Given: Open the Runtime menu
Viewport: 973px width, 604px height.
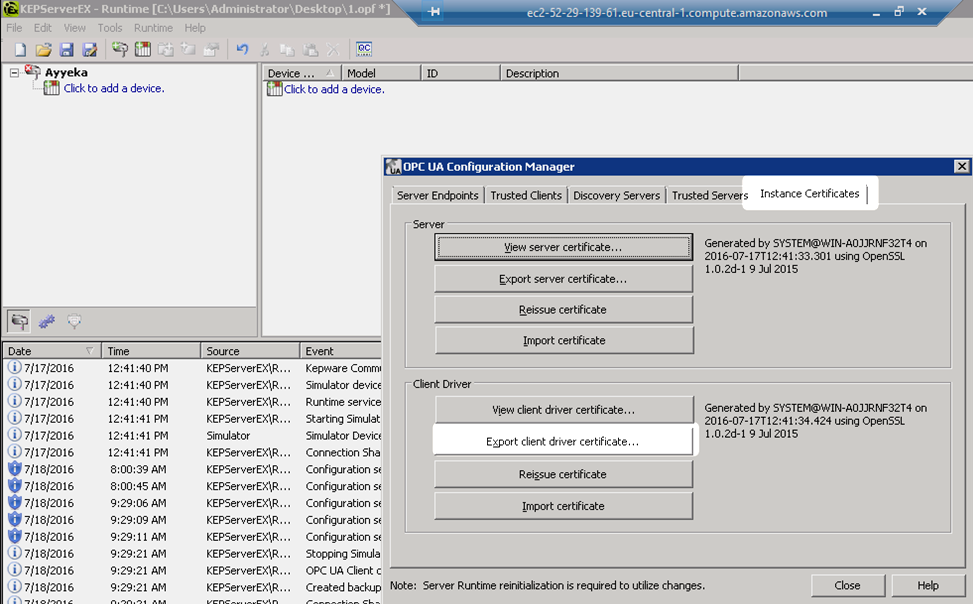Looking at the screenshot, I should pos(153,28).
